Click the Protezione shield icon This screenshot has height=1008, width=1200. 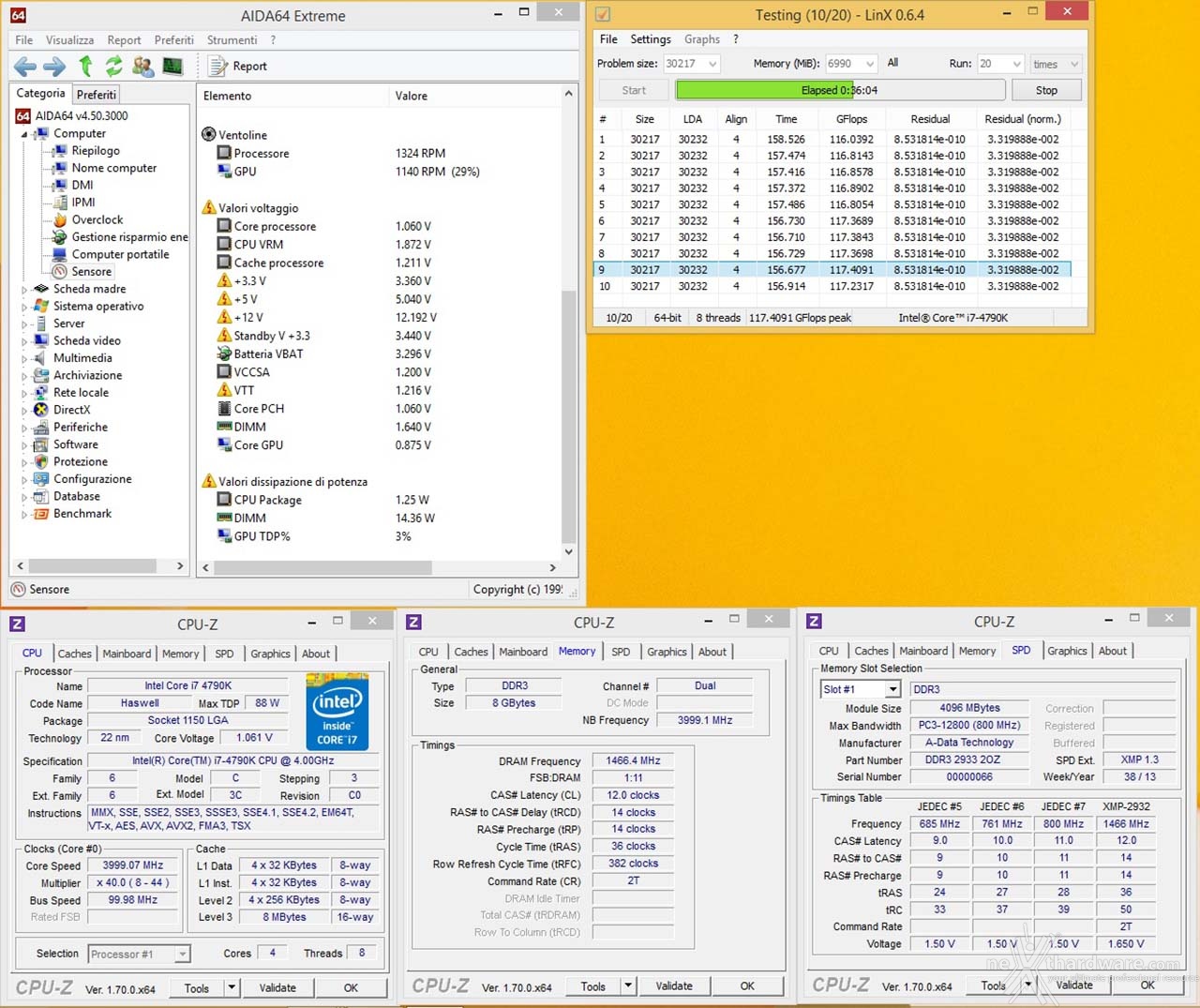click(x=41, y=461)
